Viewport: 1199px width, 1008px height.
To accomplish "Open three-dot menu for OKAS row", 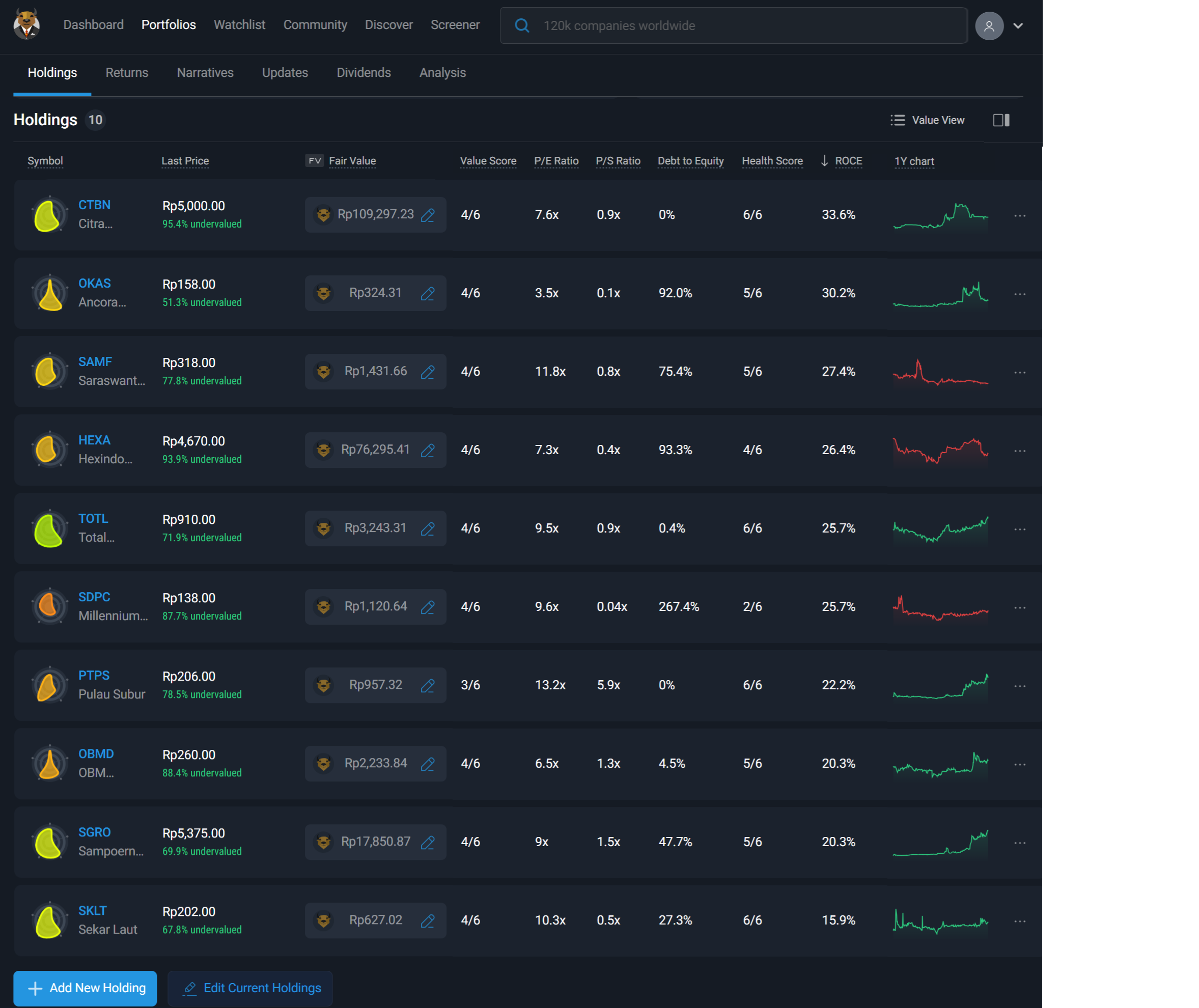I will [x=1020, y=294].
